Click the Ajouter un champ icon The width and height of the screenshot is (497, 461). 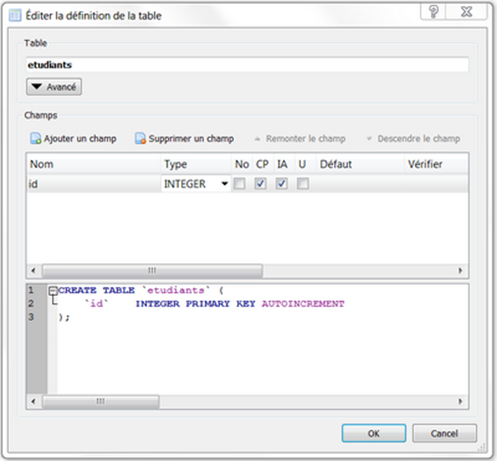click(36, 138)
